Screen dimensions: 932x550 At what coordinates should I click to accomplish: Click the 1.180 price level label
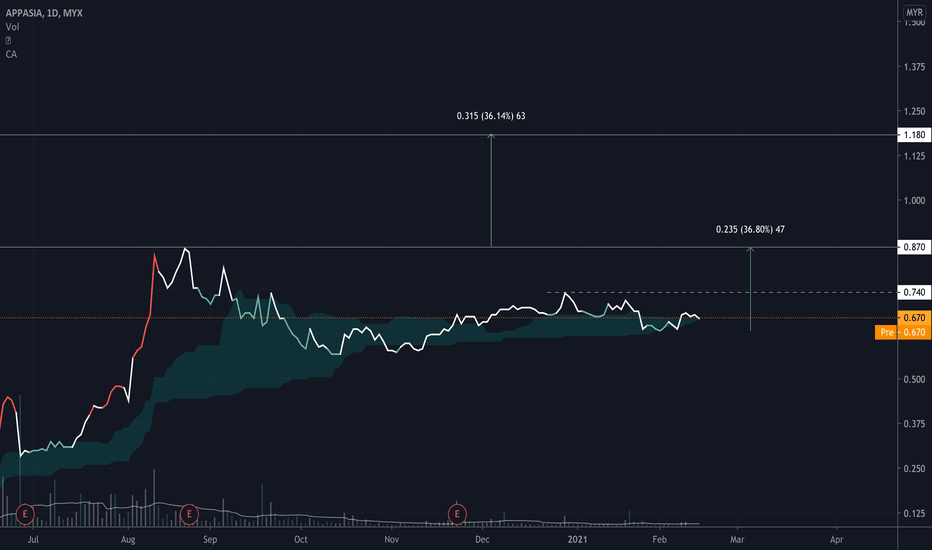[x=914, y=135]
